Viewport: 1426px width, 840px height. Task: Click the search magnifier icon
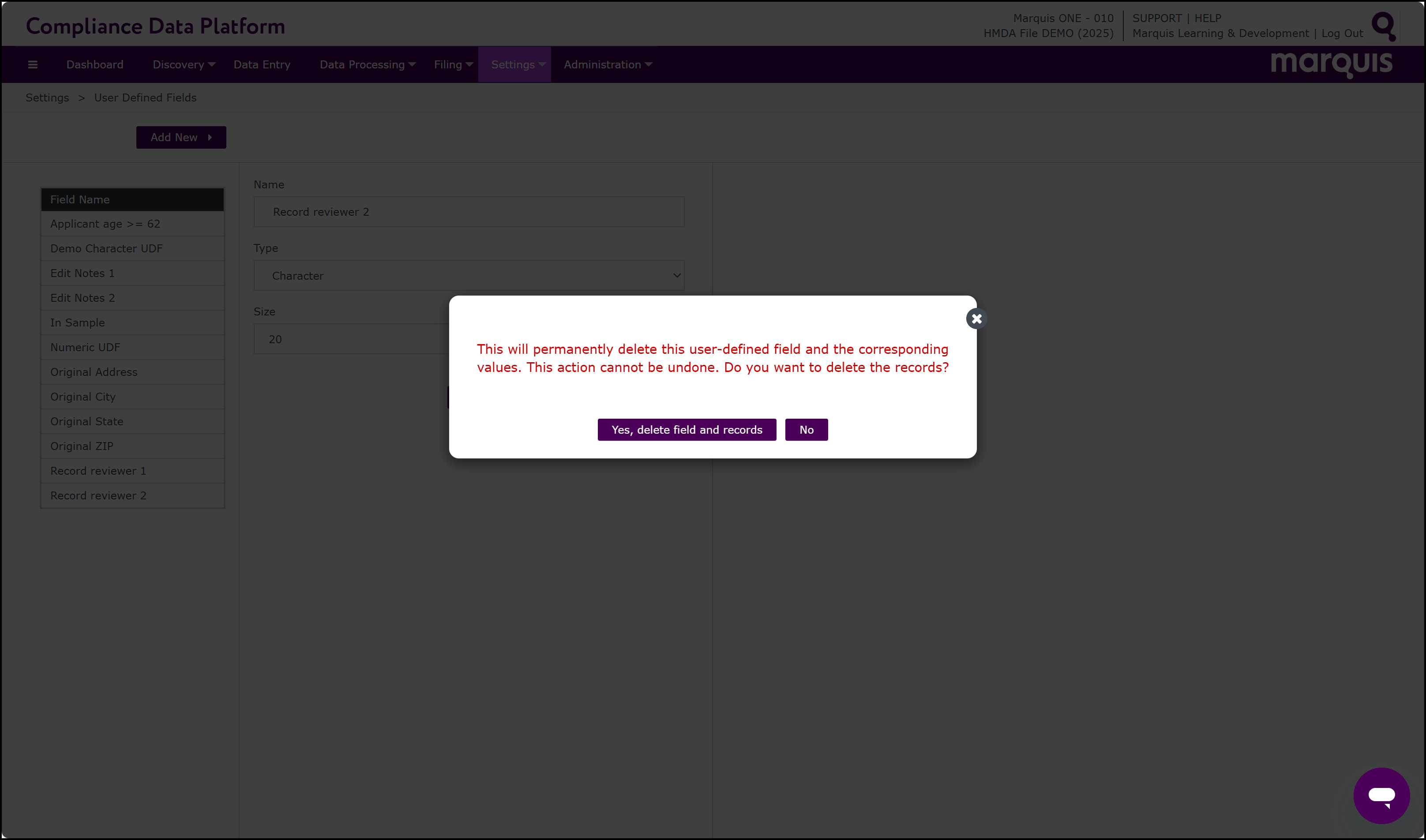[1384, 26]
